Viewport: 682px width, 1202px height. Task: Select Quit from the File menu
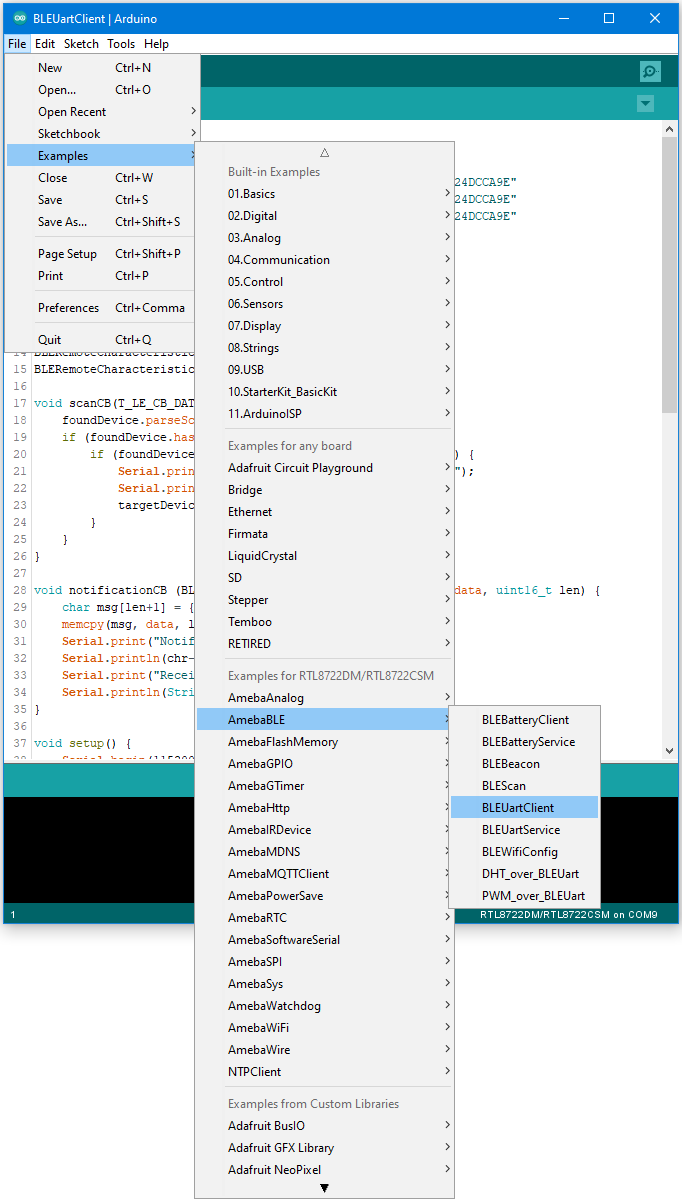[51, 340]
